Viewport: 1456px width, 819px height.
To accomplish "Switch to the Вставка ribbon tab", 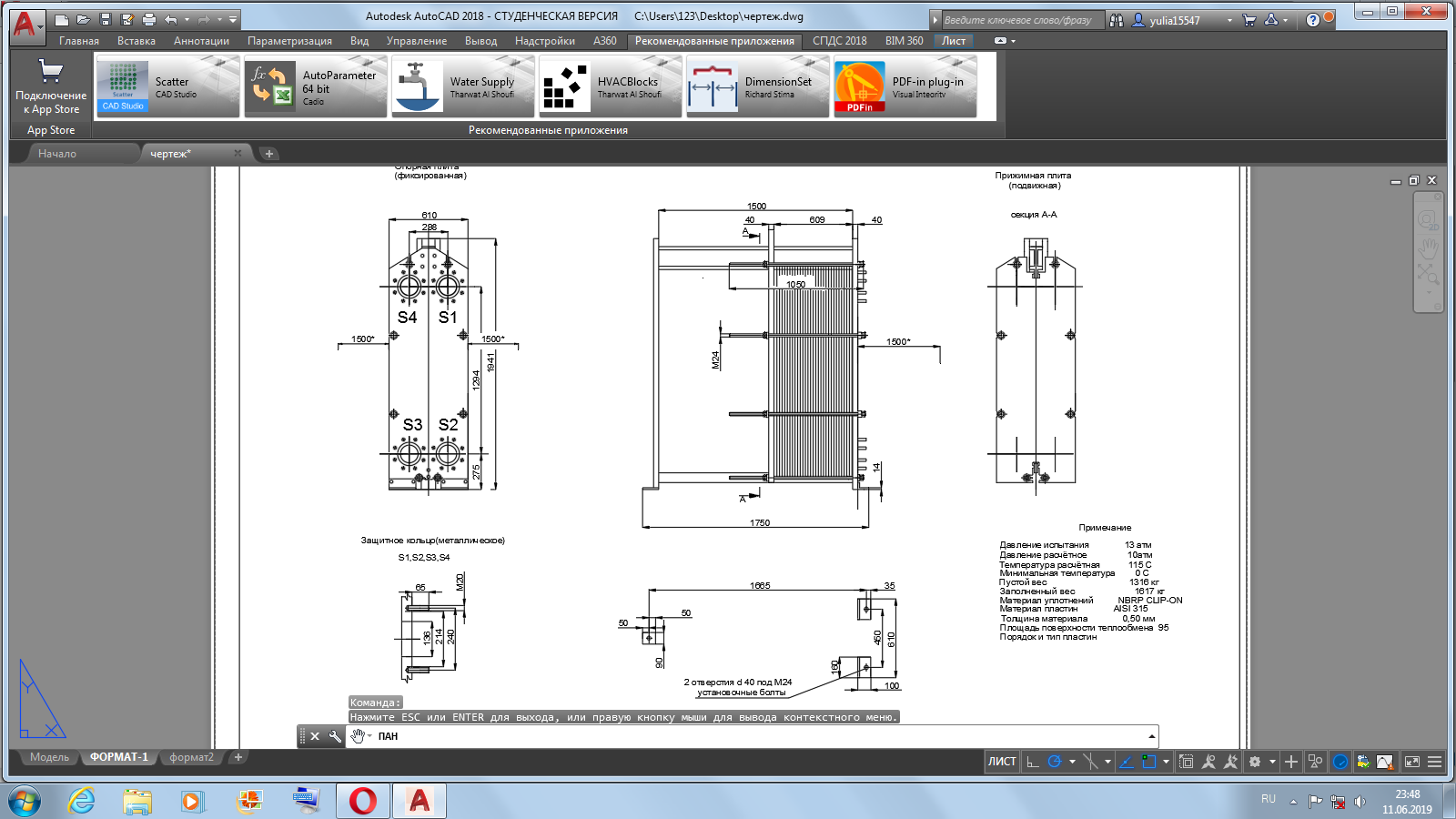I will pyautogui.click(x=136, y=41).
